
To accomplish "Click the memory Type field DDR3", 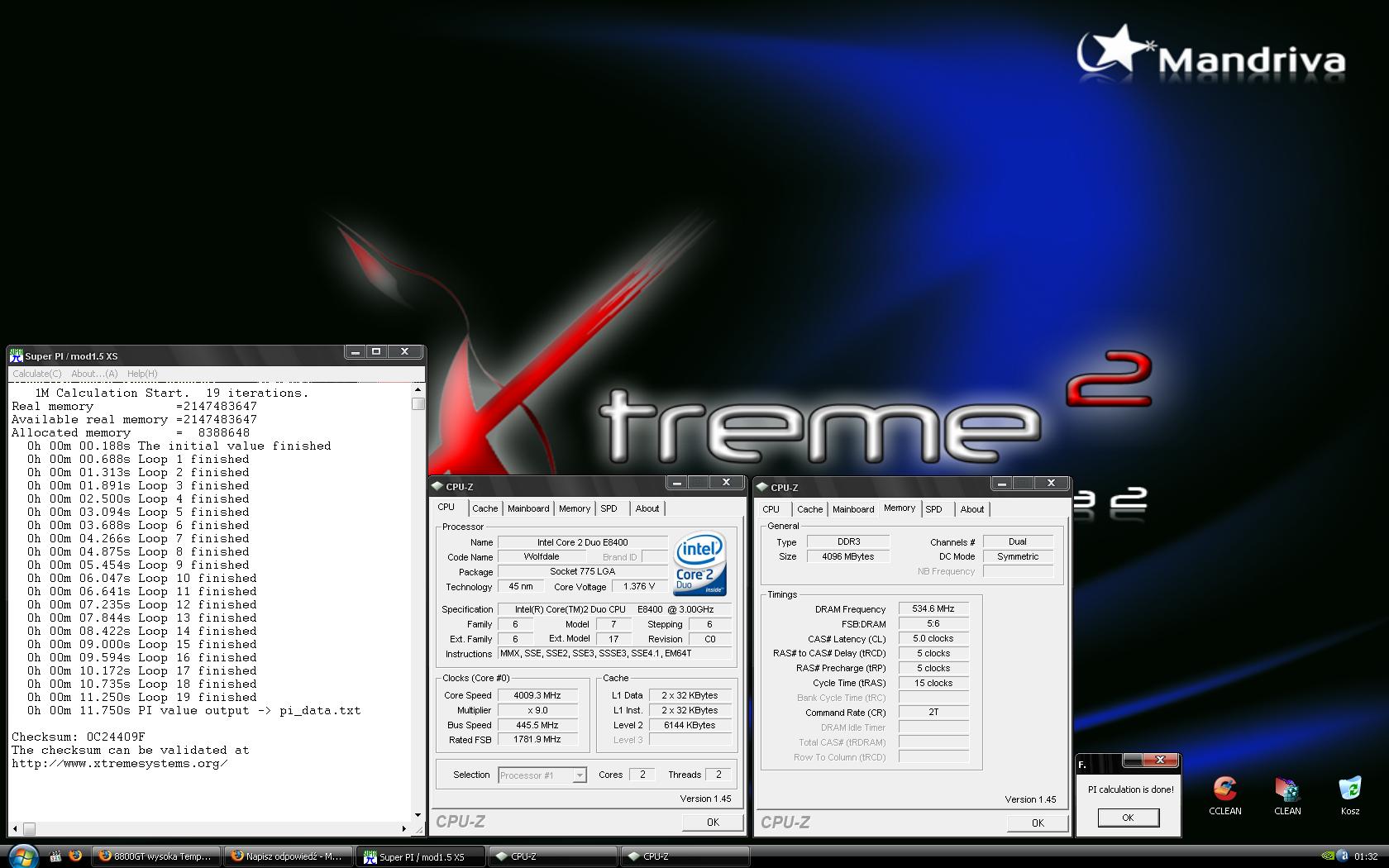I will pyautogui.click(x=848, y=542).
